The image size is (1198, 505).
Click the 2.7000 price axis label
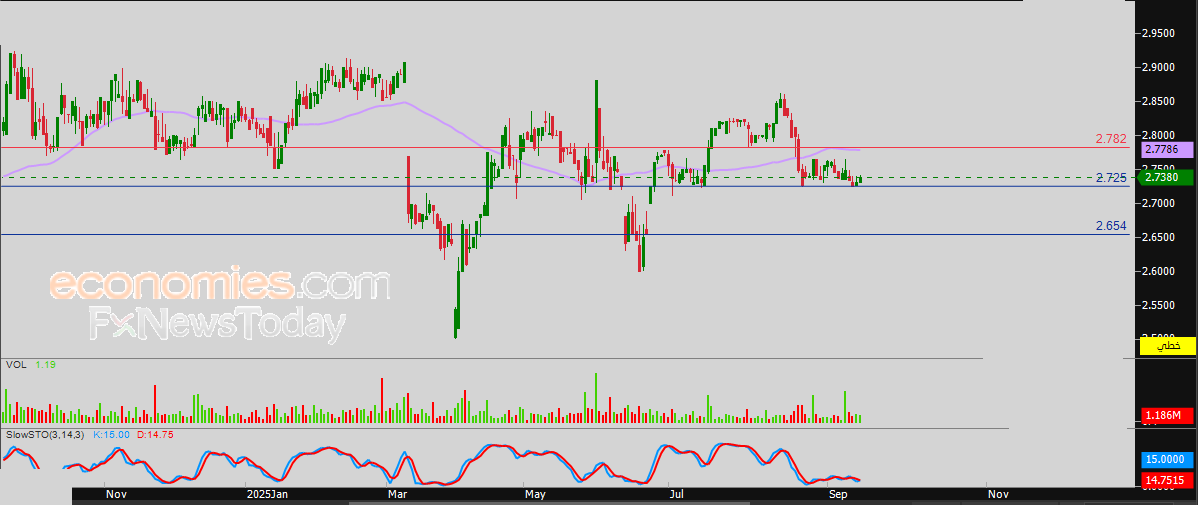[1158, 202]
